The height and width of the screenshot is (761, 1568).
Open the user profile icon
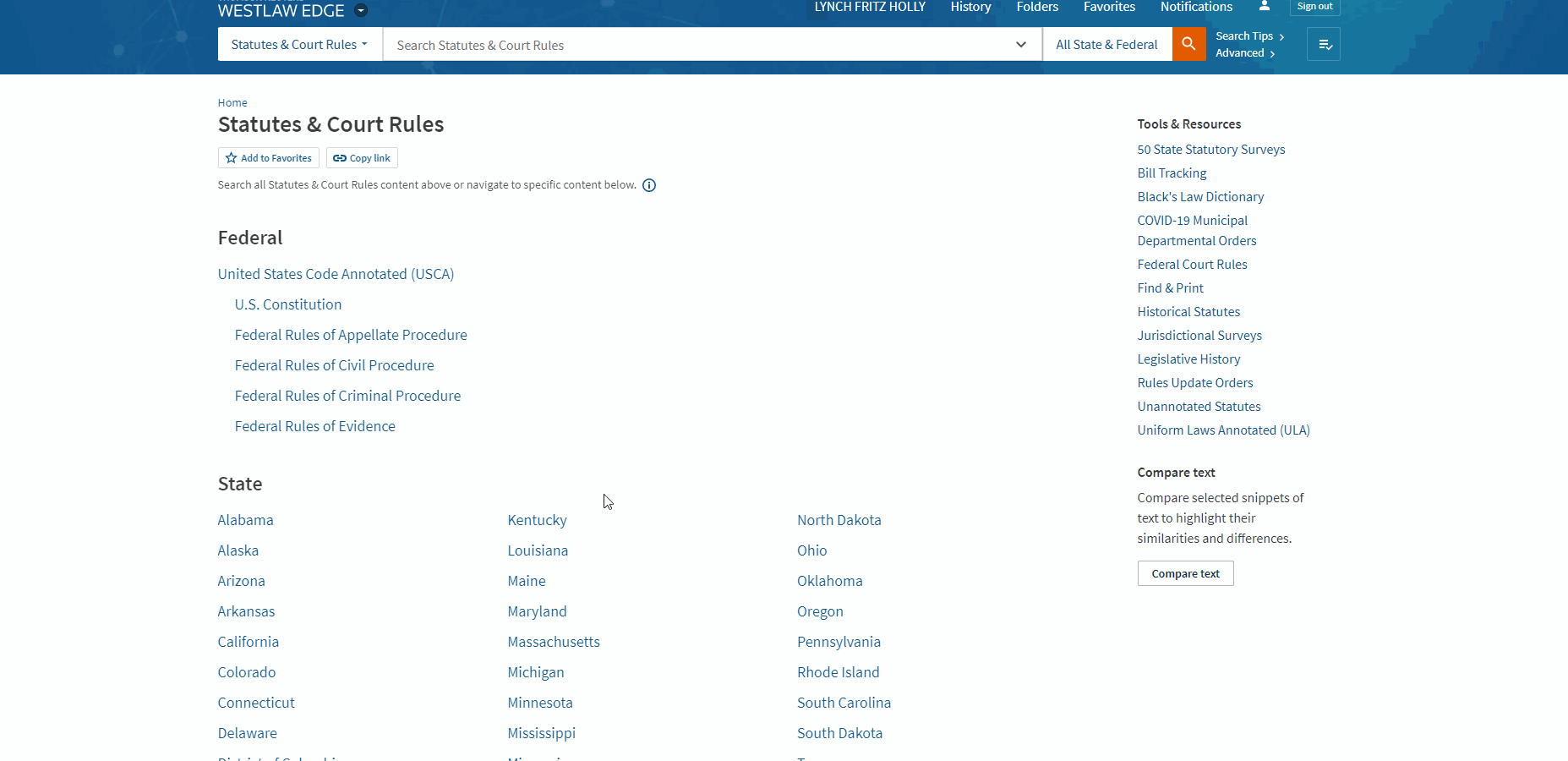point(1265,6)
